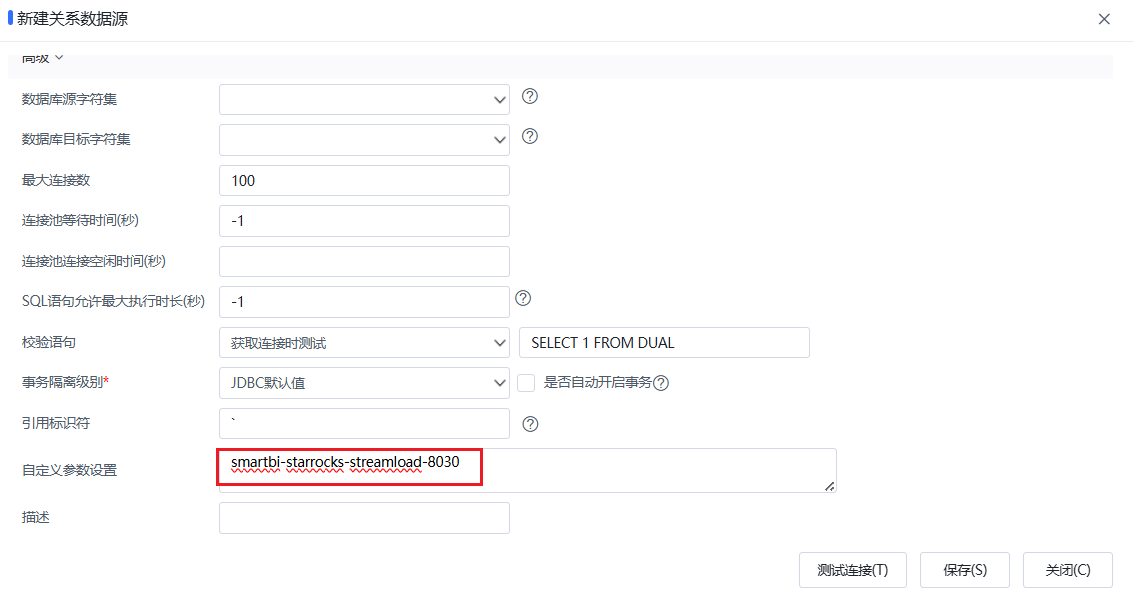Close the 新建关系数据源 dialog with X
This screenshot has height=600, width=1134.
point(1104,20)
